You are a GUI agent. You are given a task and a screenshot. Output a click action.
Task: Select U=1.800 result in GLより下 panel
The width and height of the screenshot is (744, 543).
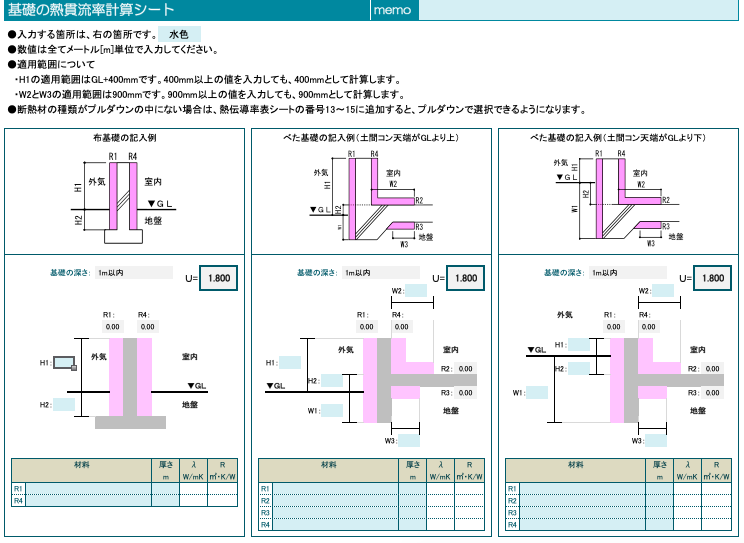[713, 278]
